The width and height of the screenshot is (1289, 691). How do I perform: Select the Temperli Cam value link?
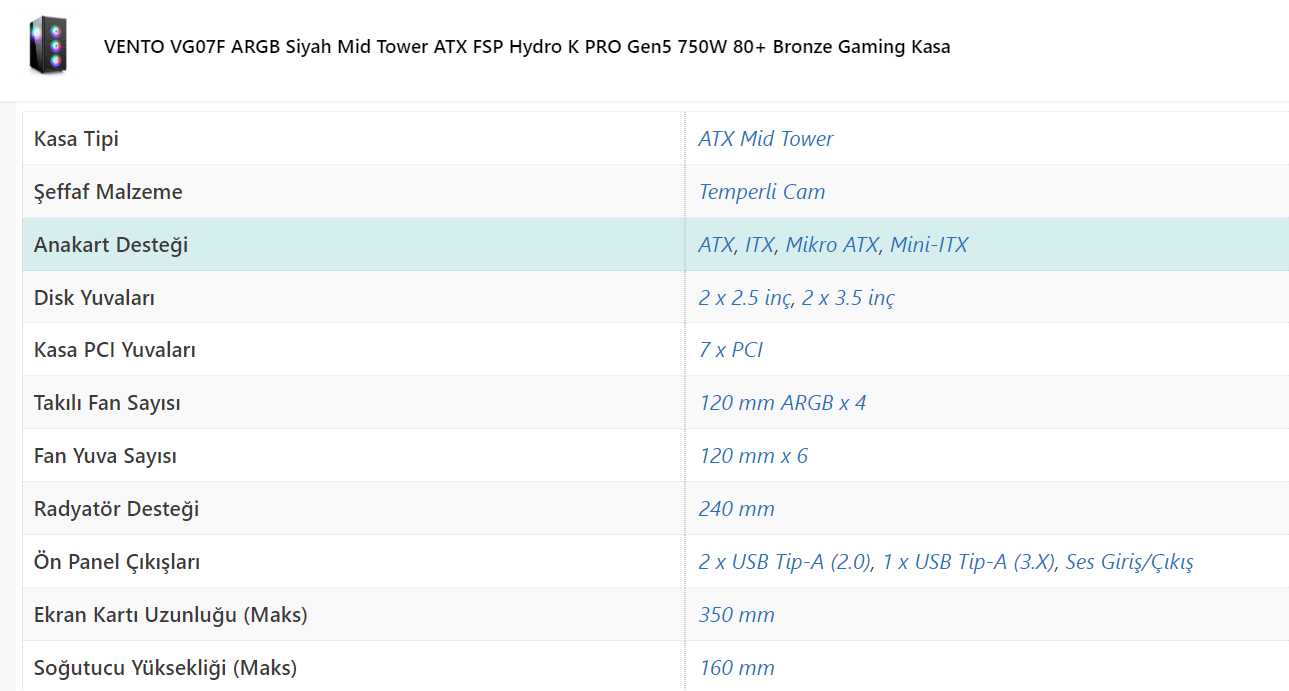761,192
